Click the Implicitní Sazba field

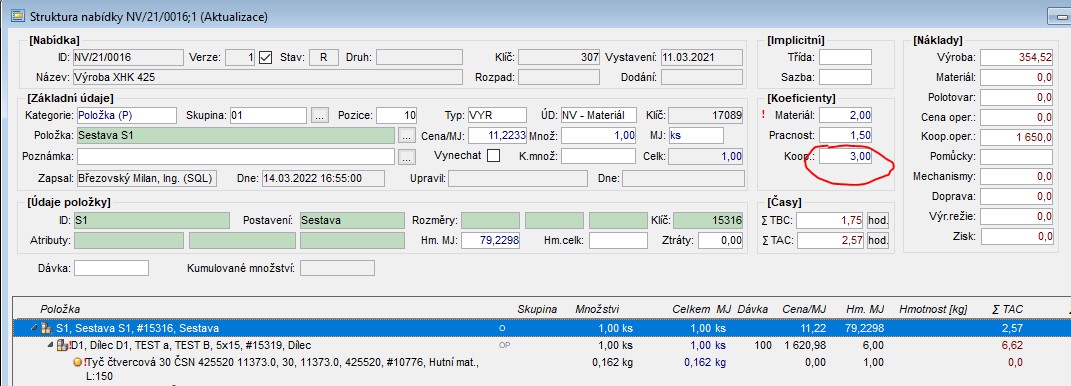846,77
